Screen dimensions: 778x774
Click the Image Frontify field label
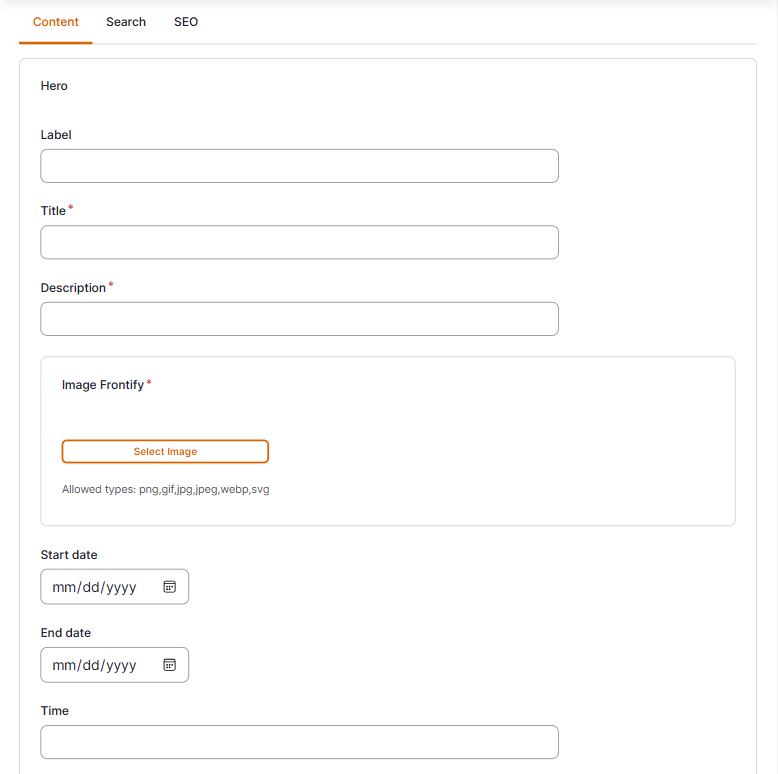coord(103,385)
